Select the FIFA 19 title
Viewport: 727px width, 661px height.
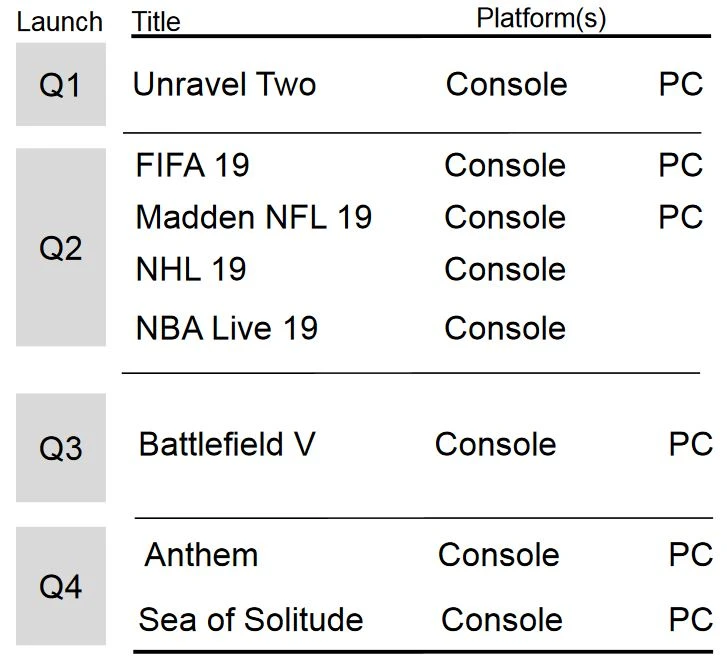[x=192, y=165]
